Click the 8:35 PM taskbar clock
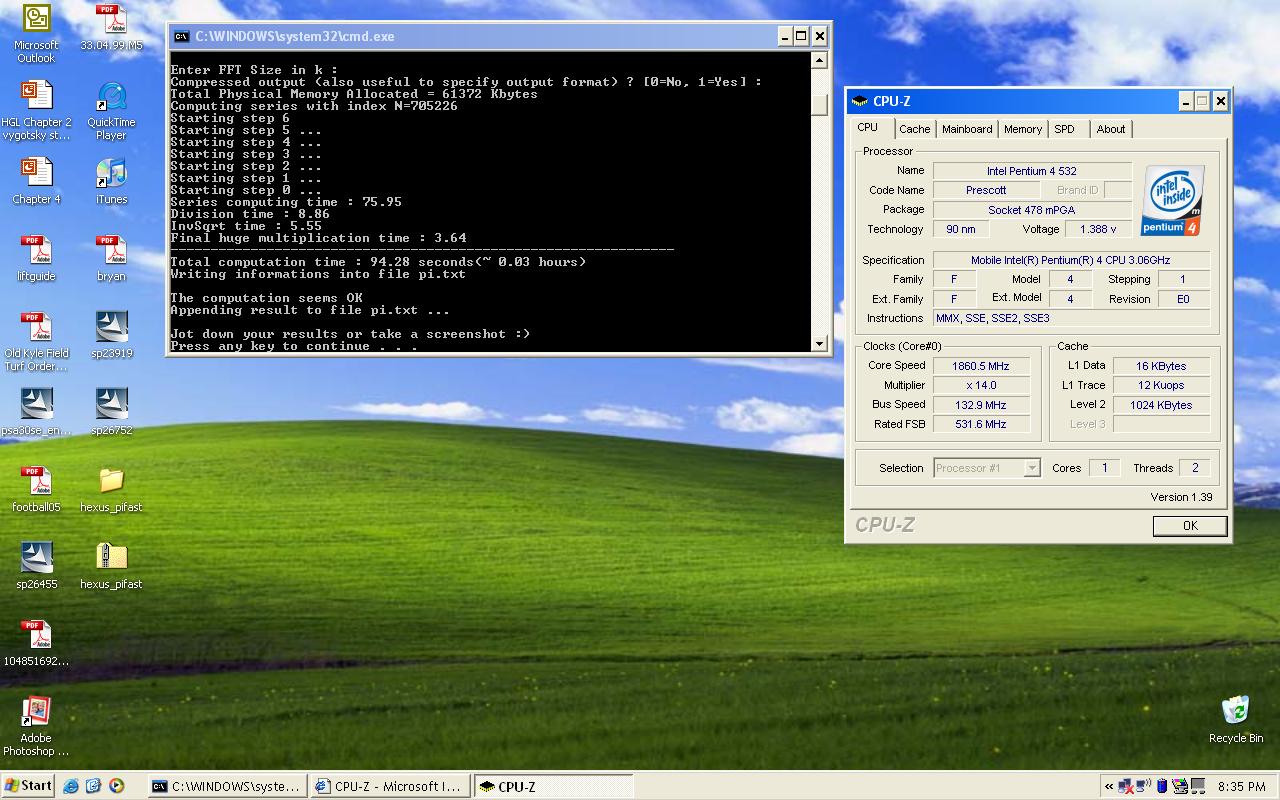This screenshot has height=800, width=1280. tap(1242, 787)
